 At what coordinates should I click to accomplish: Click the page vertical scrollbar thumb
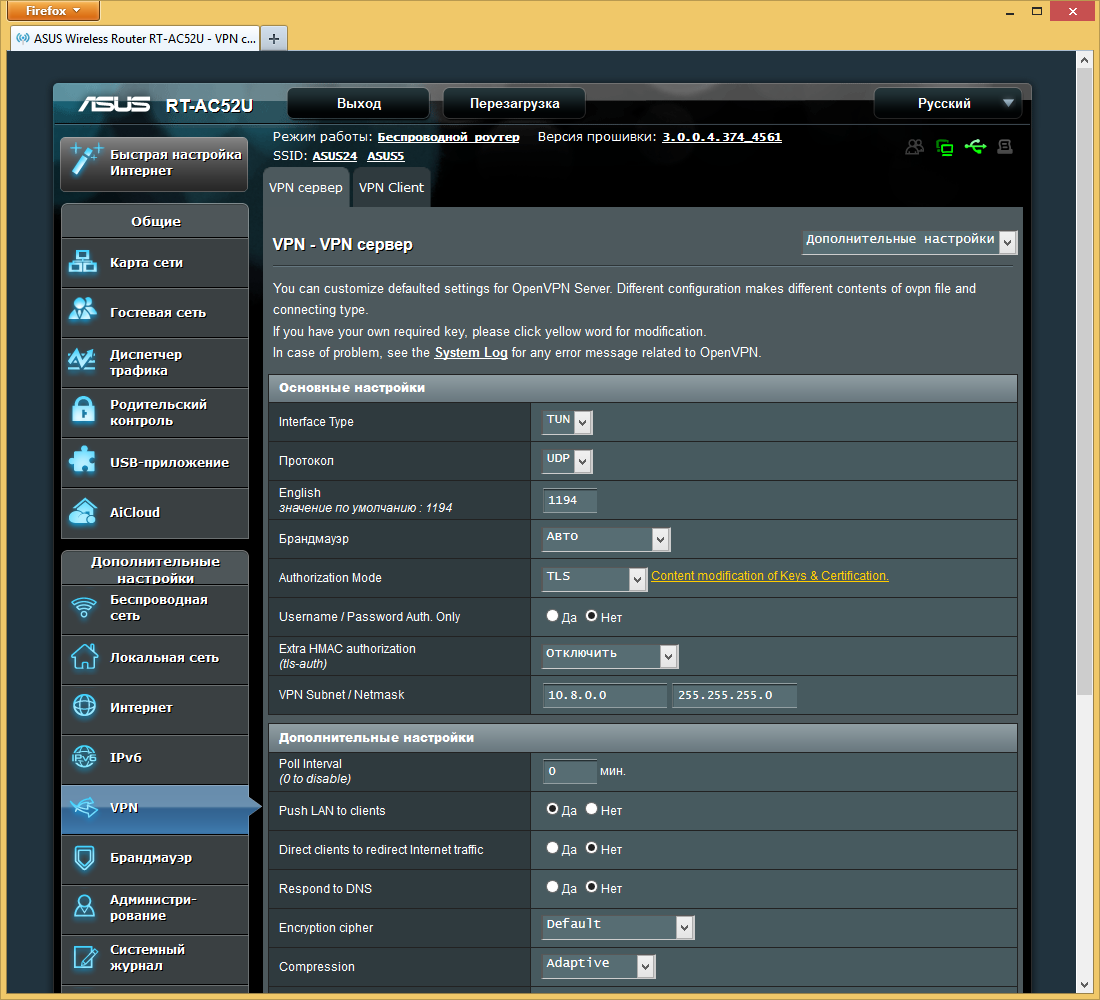click(1085, 380)
